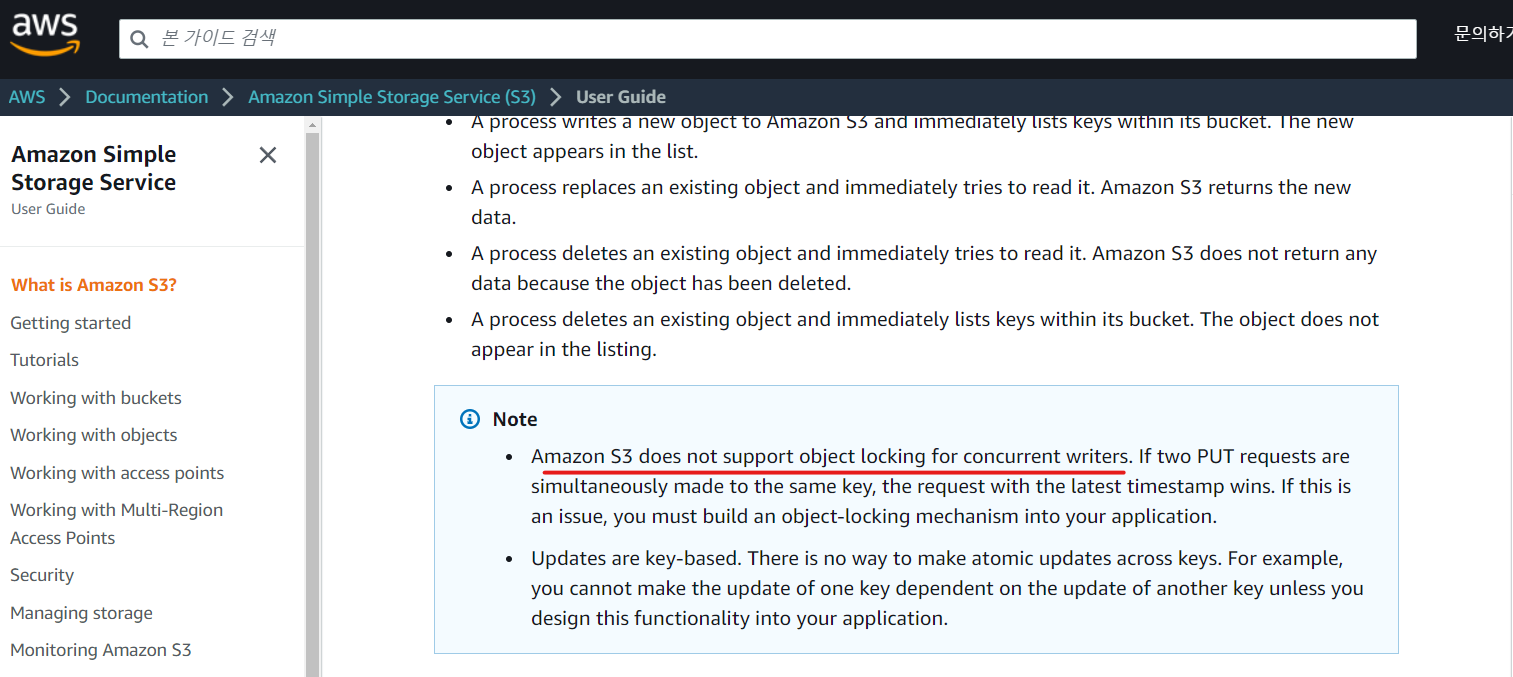Open the Documentation breadcrumb link
The image size is (1513, 677).
(147, 97)
